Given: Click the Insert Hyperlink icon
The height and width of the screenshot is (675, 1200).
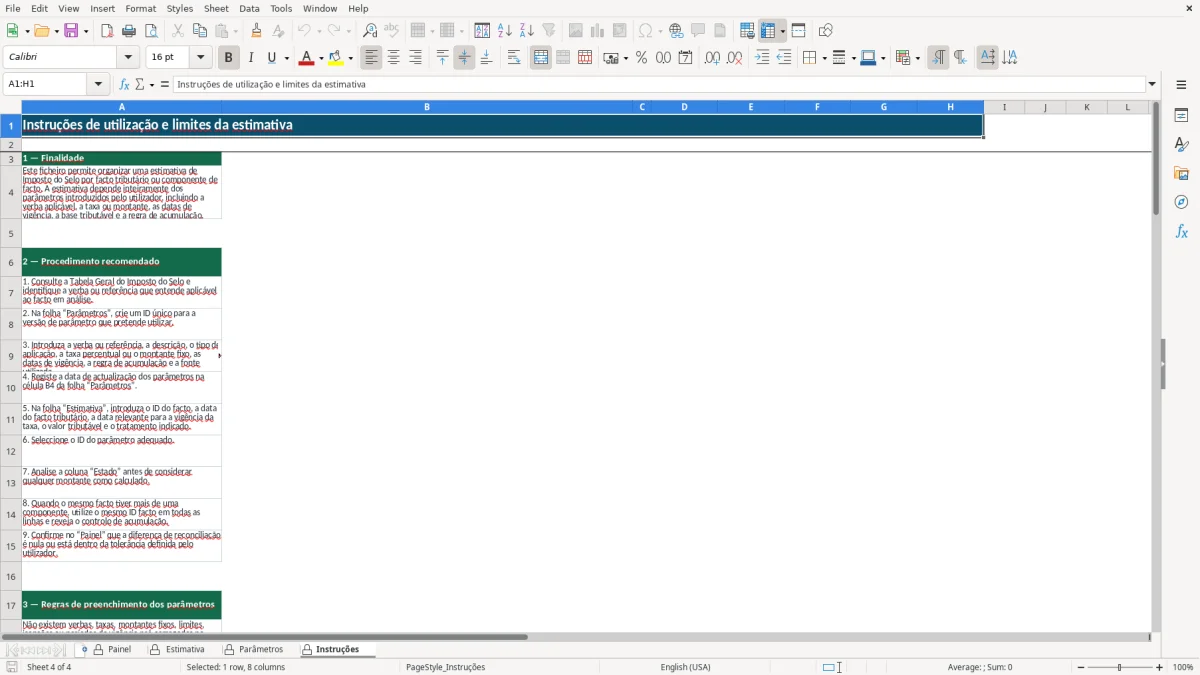Looking at the screenshot, I should [x=676, y=31].
